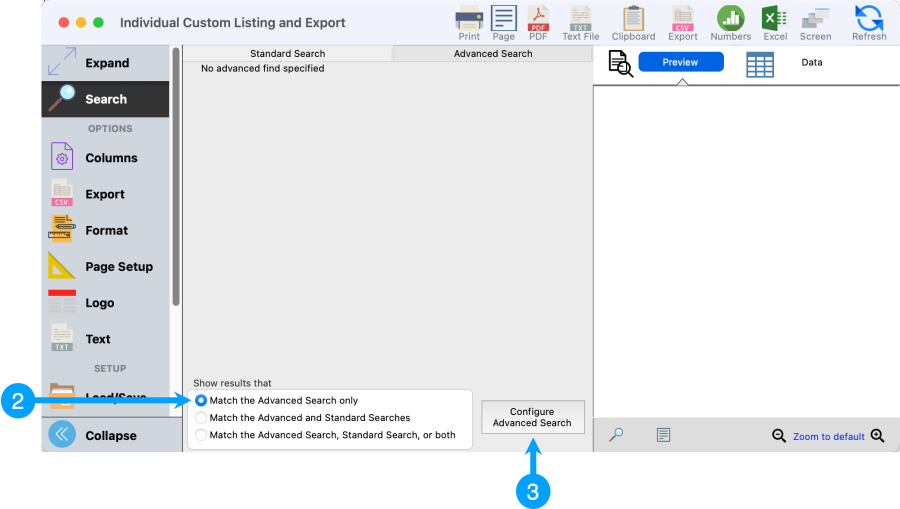Click Zoom to default link

point(828,437)
